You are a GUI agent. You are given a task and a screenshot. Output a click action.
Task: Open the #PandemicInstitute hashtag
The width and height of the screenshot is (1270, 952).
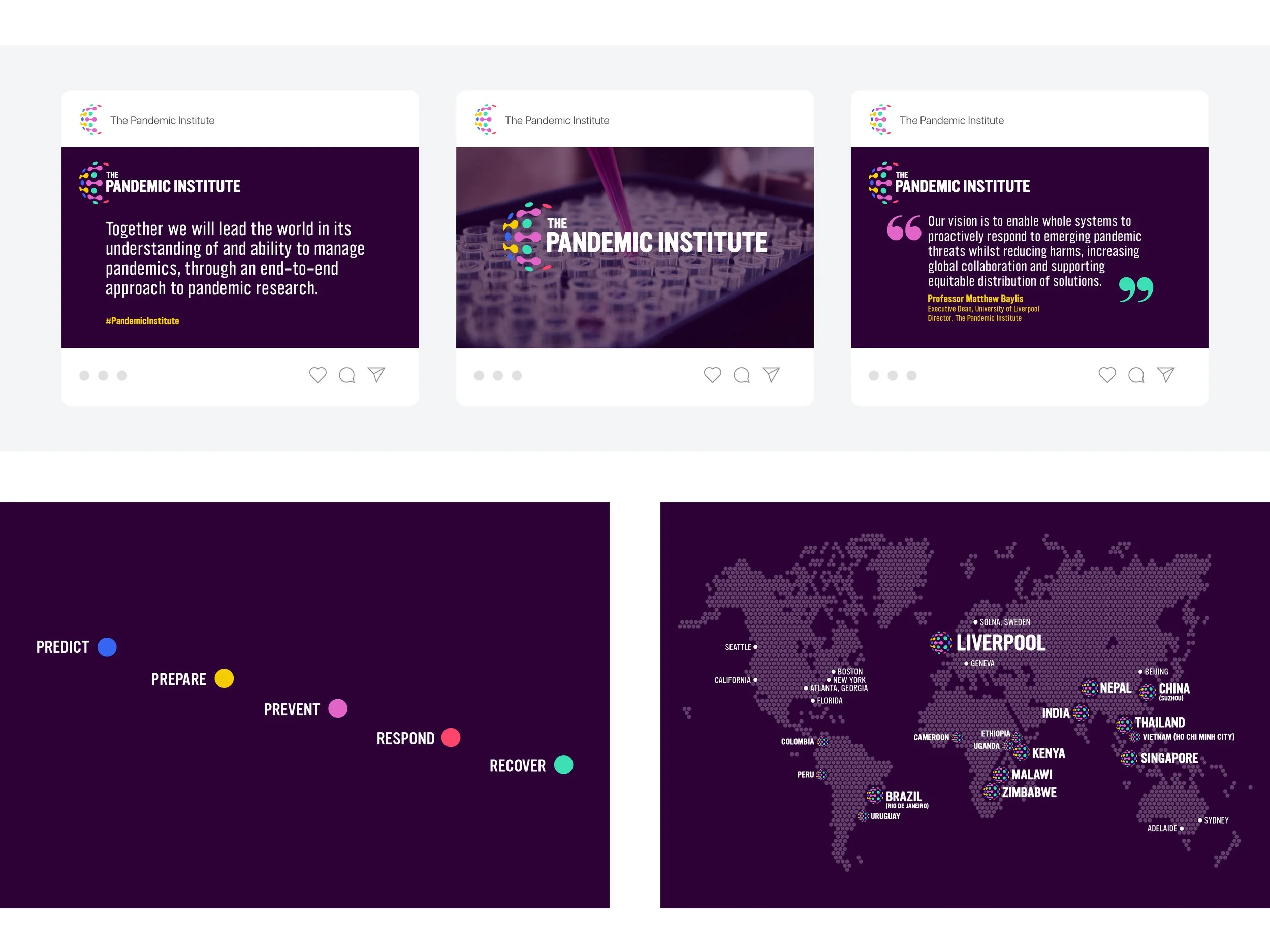142,321
